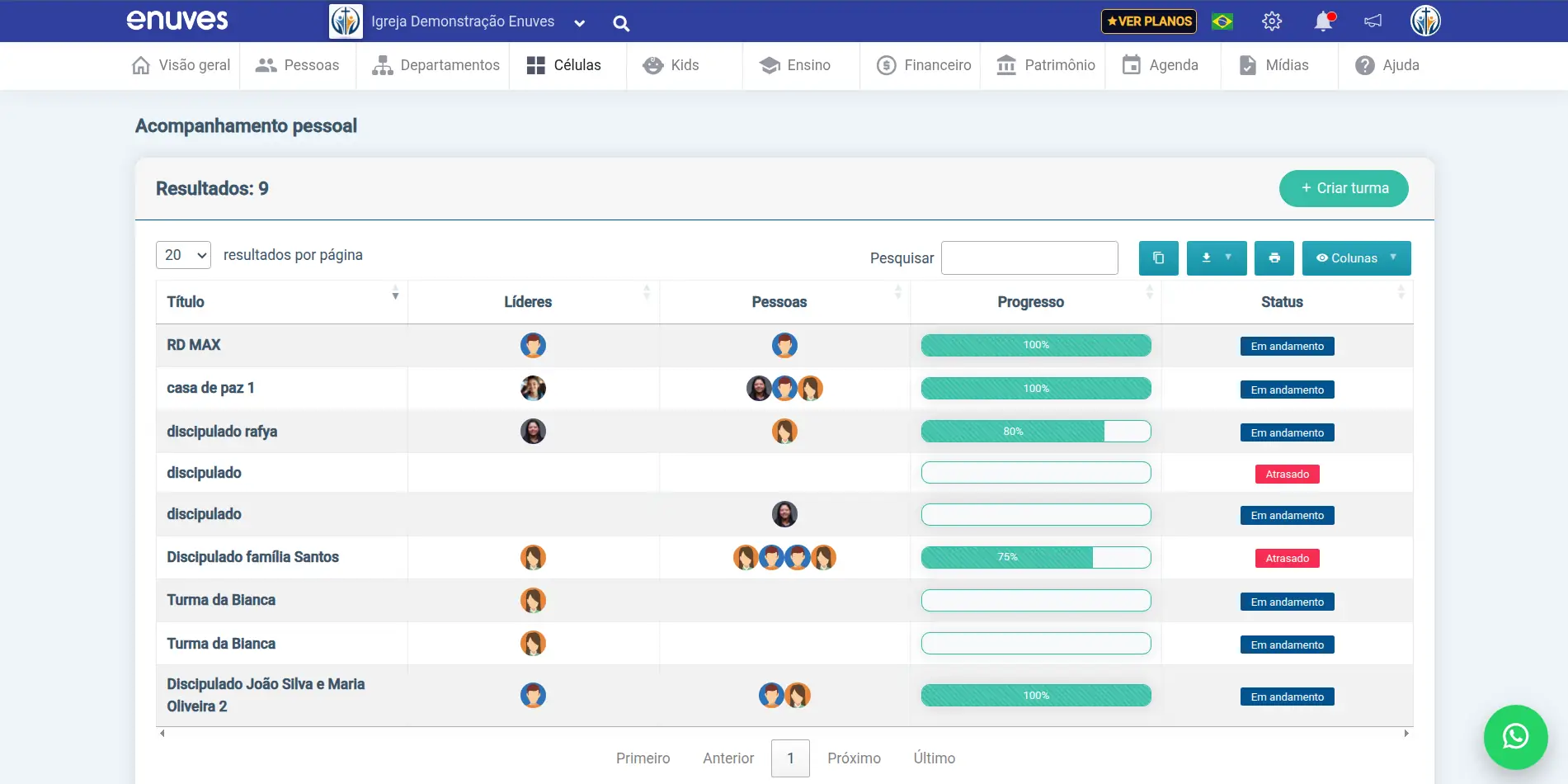This screenshot has height=784, width=1568.
Task: Click leader avatar in Discipulado família Santos row
Action: (533, 557)
